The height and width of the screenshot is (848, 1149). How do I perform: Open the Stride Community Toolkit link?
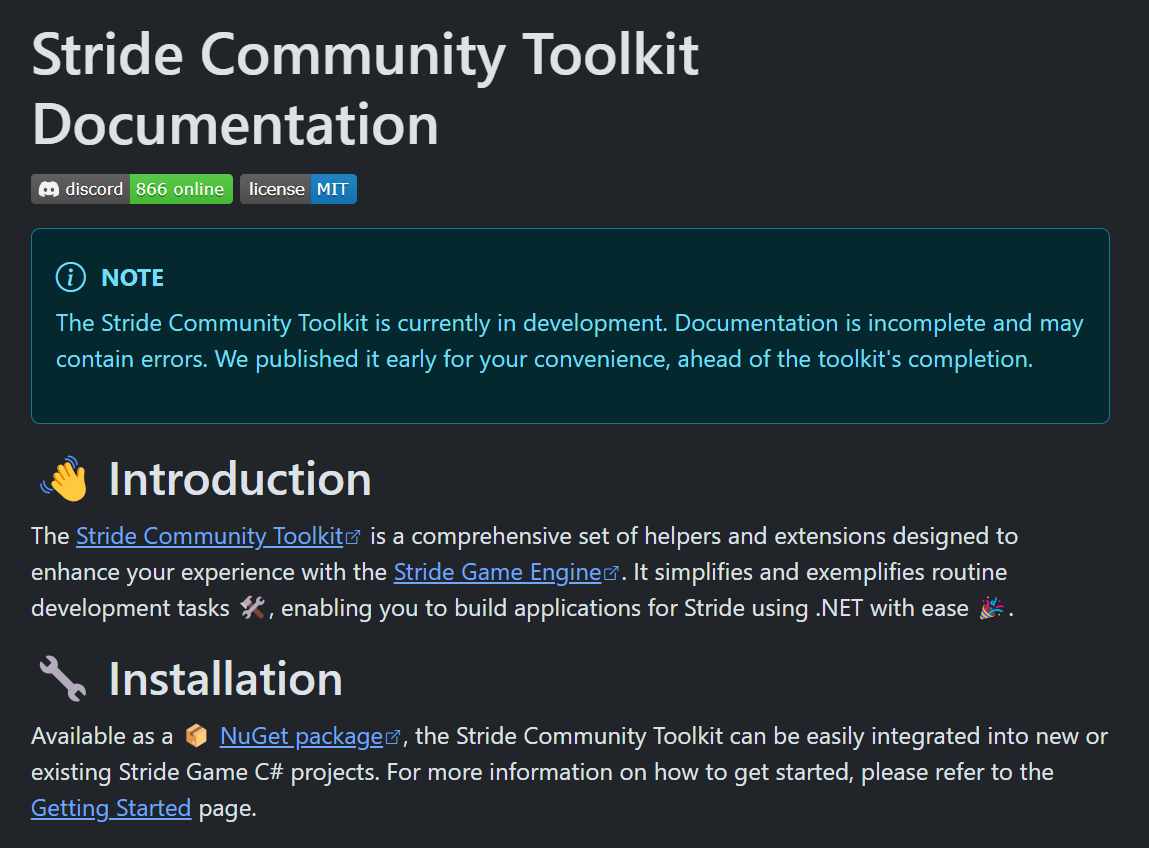[210, 535]
